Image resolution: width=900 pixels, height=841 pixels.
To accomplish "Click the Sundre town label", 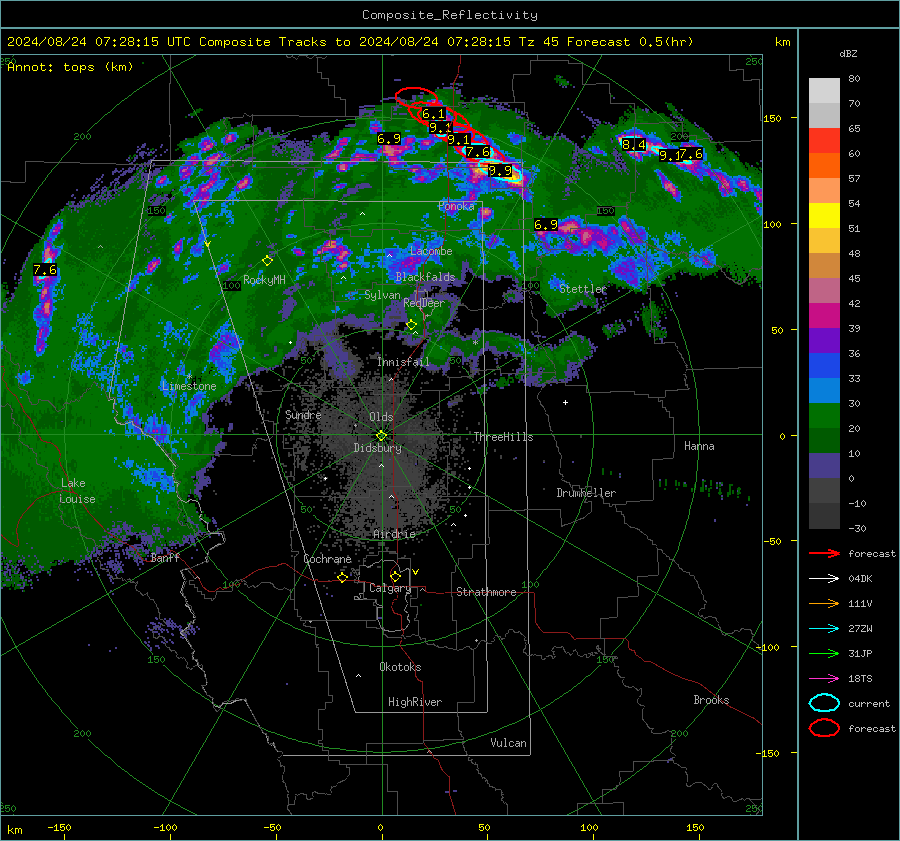I will (303, 414).
